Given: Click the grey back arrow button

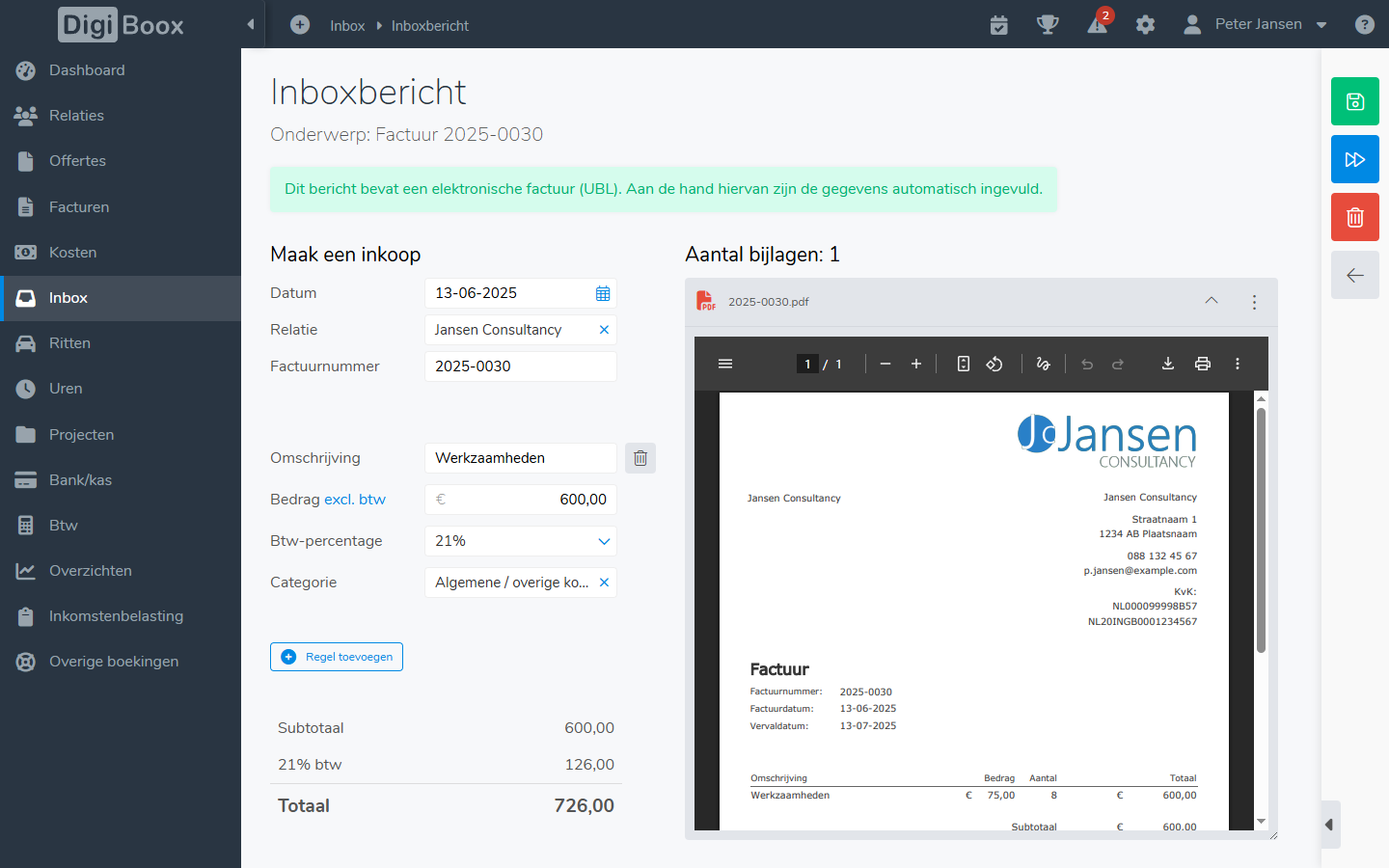Looking at the screenshot, I should [1355, 275].
